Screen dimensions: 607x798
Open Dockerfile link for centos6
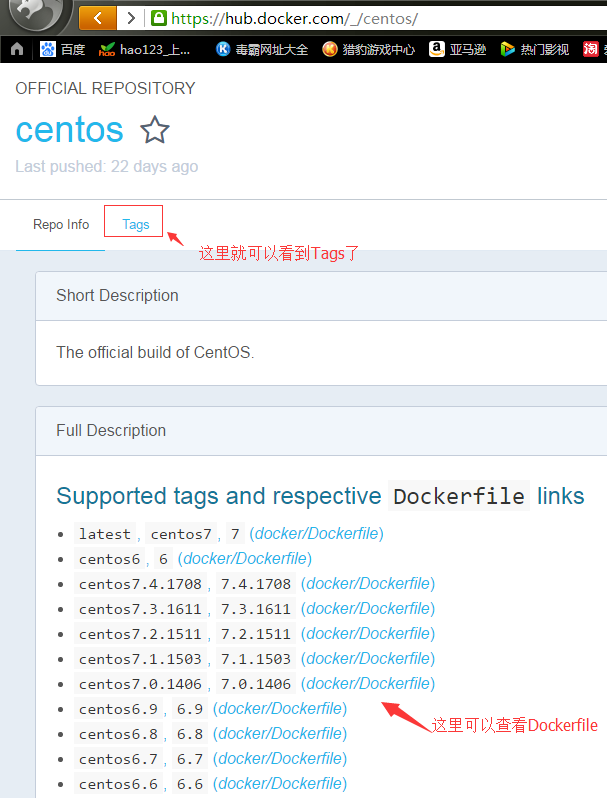245,559
